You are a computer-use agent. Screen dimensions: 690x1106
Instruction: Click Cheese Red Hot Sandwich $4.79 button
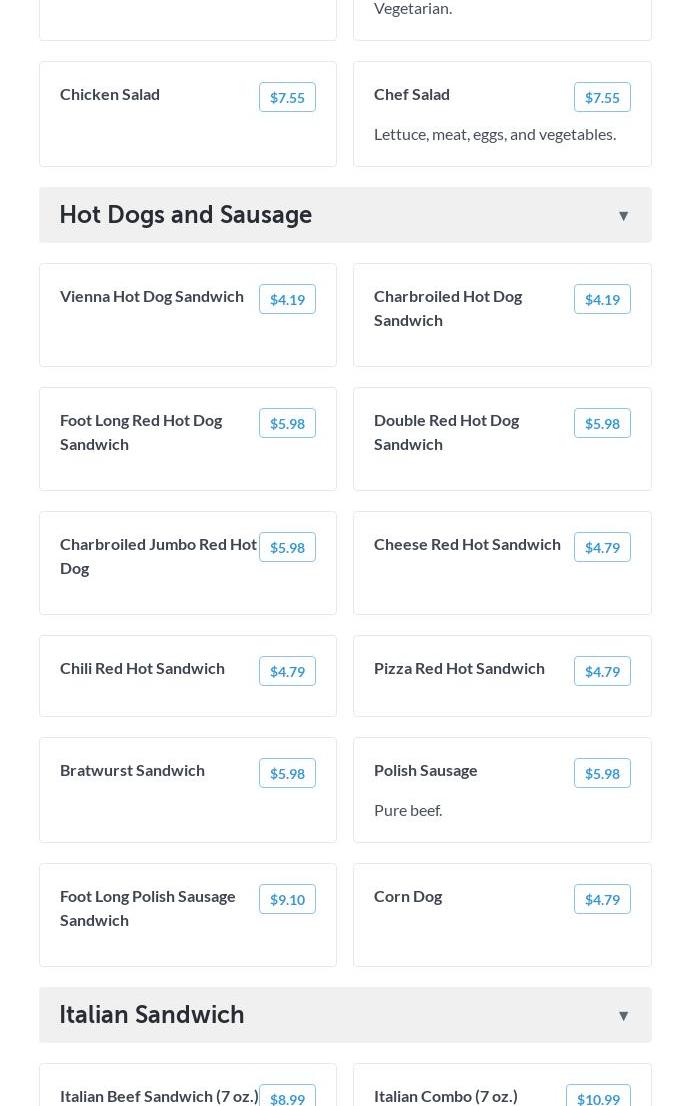602,547
